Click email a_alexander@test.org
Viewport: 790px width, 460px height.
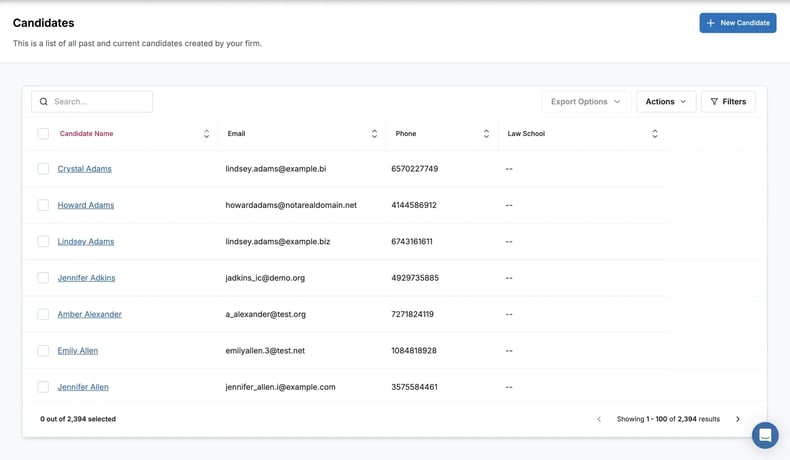[x=266, y=314]
